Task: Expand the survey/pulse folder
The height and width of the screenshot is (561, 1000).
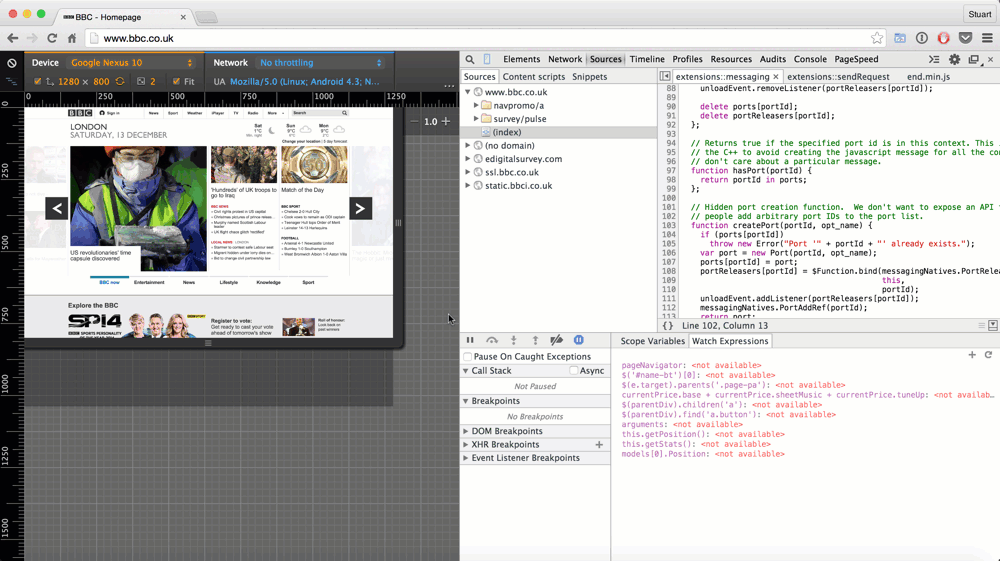Action: pyautogui.click(x=476, y=119)
